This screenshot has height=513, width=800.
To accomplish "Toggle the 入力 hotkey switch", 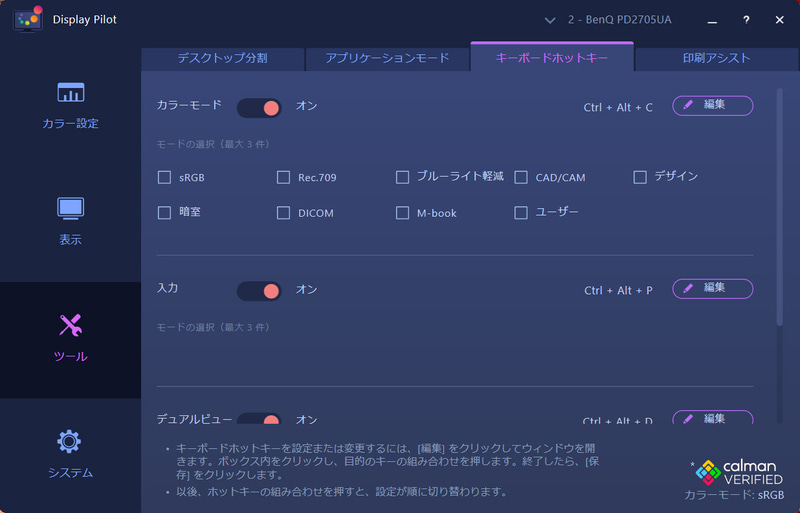I will coord(259,290).
